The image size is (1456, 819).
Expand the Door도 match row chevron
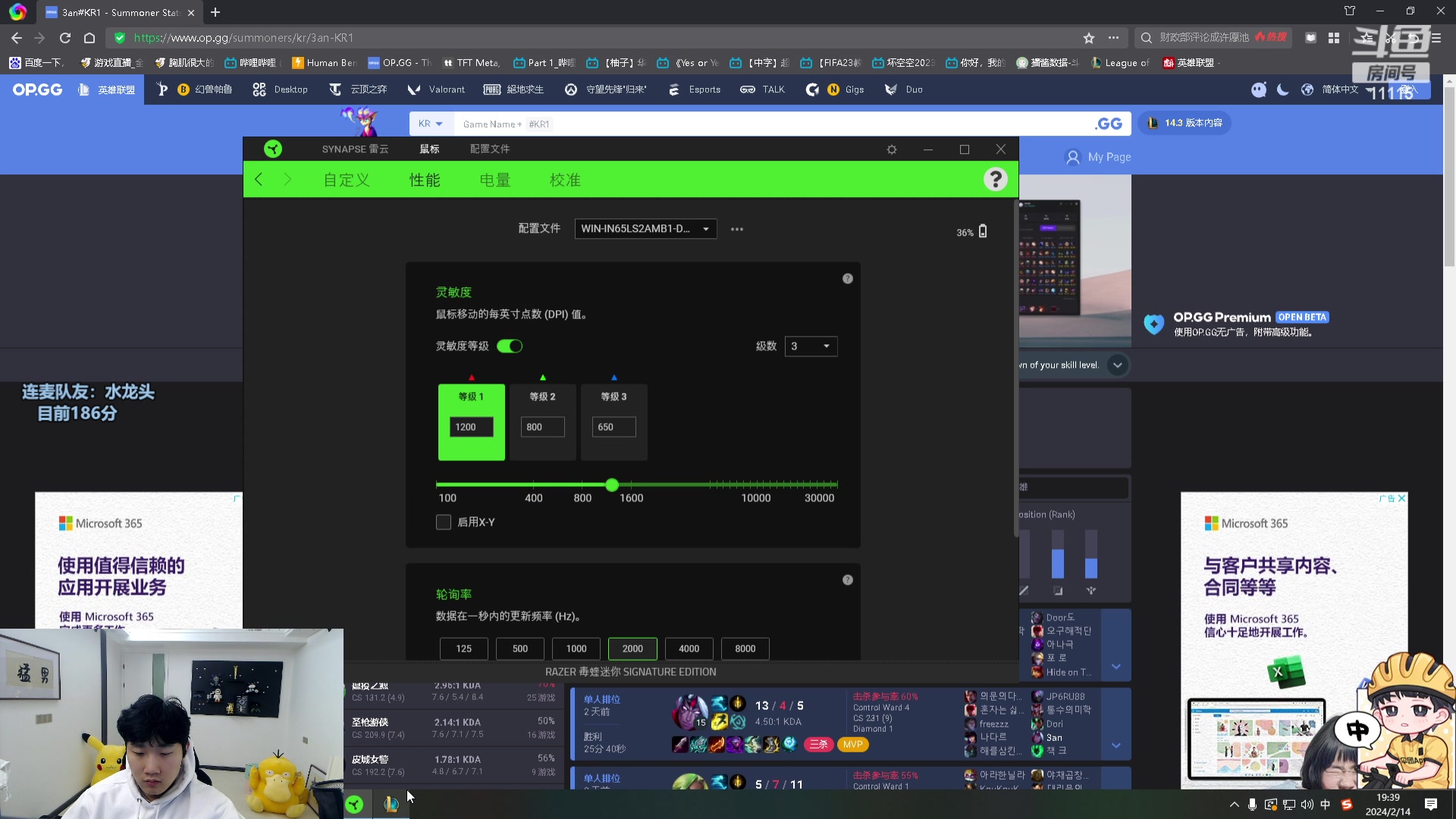1116,667
